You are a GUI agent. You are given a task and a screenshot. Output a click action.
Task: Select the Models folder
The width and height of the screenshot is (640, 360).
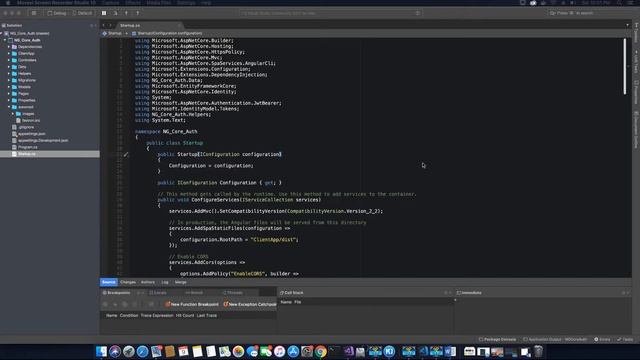click(24, 87)
